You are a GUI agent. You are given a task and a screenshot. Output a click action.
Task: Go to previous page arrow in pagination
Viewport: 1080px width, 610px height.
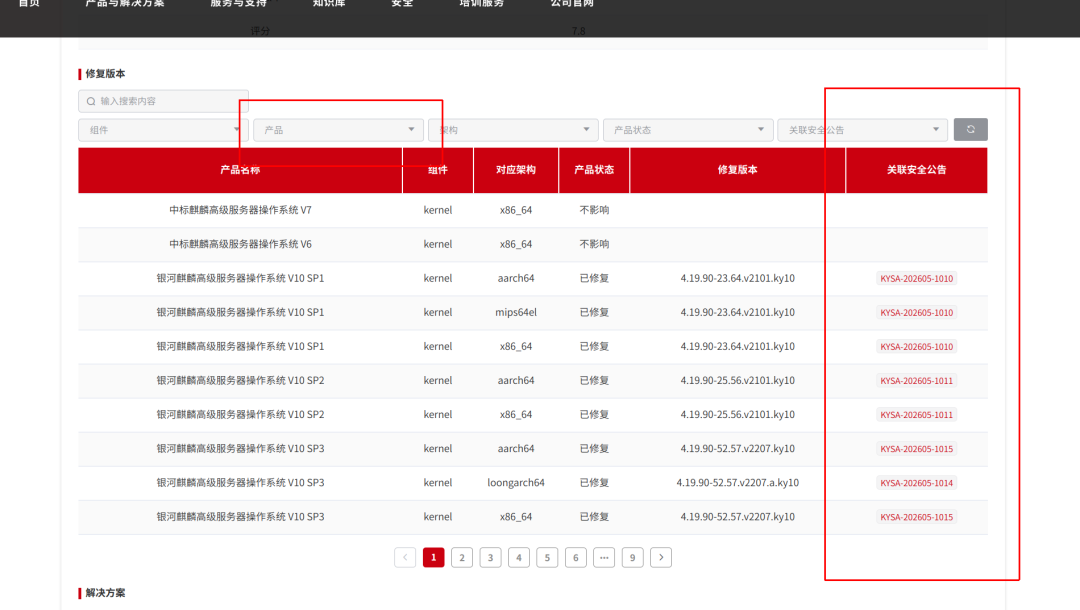click(x=405, y=557)
